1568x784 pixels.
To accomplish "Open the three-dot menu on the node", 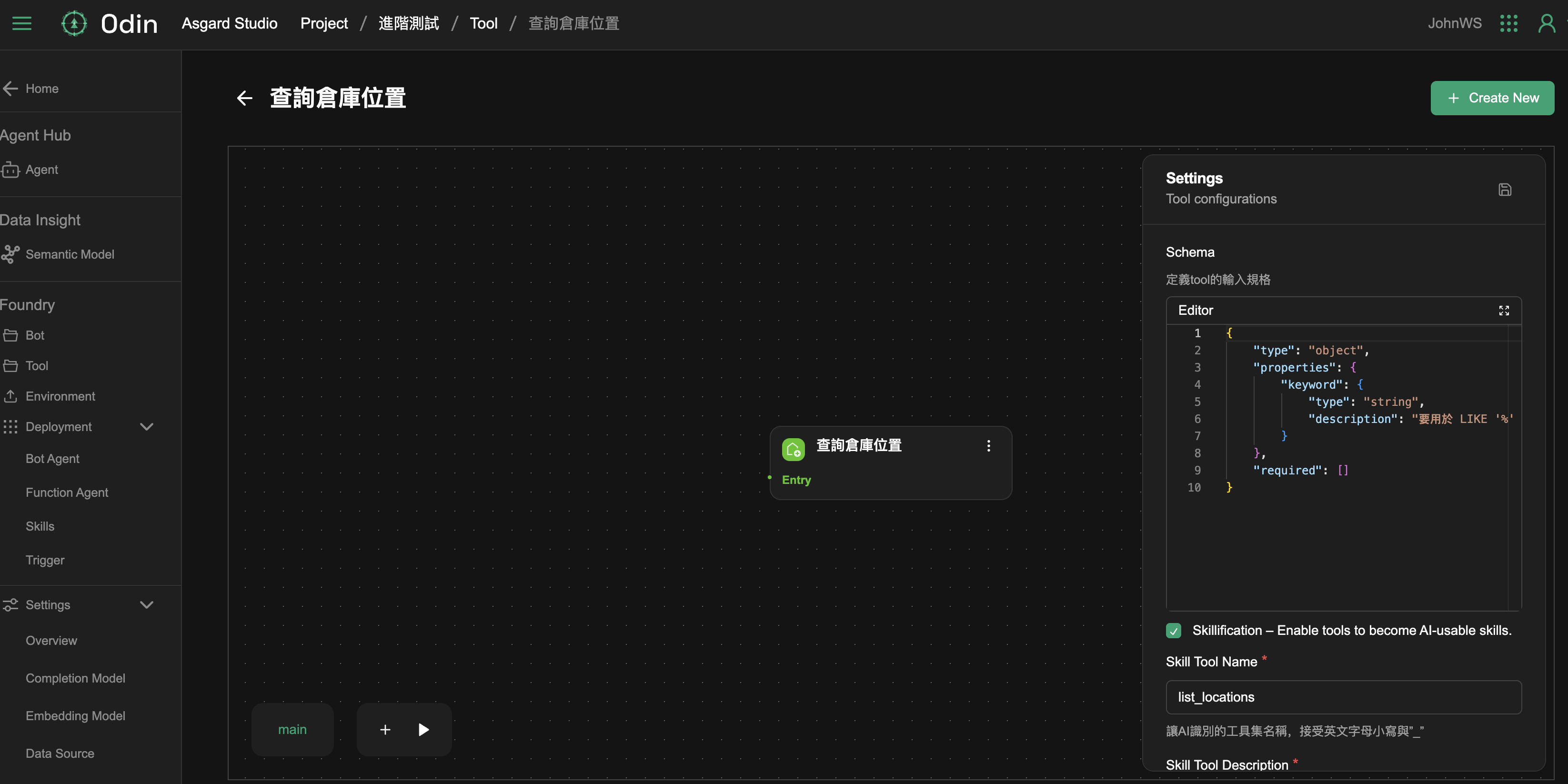I will pos(988,446).
